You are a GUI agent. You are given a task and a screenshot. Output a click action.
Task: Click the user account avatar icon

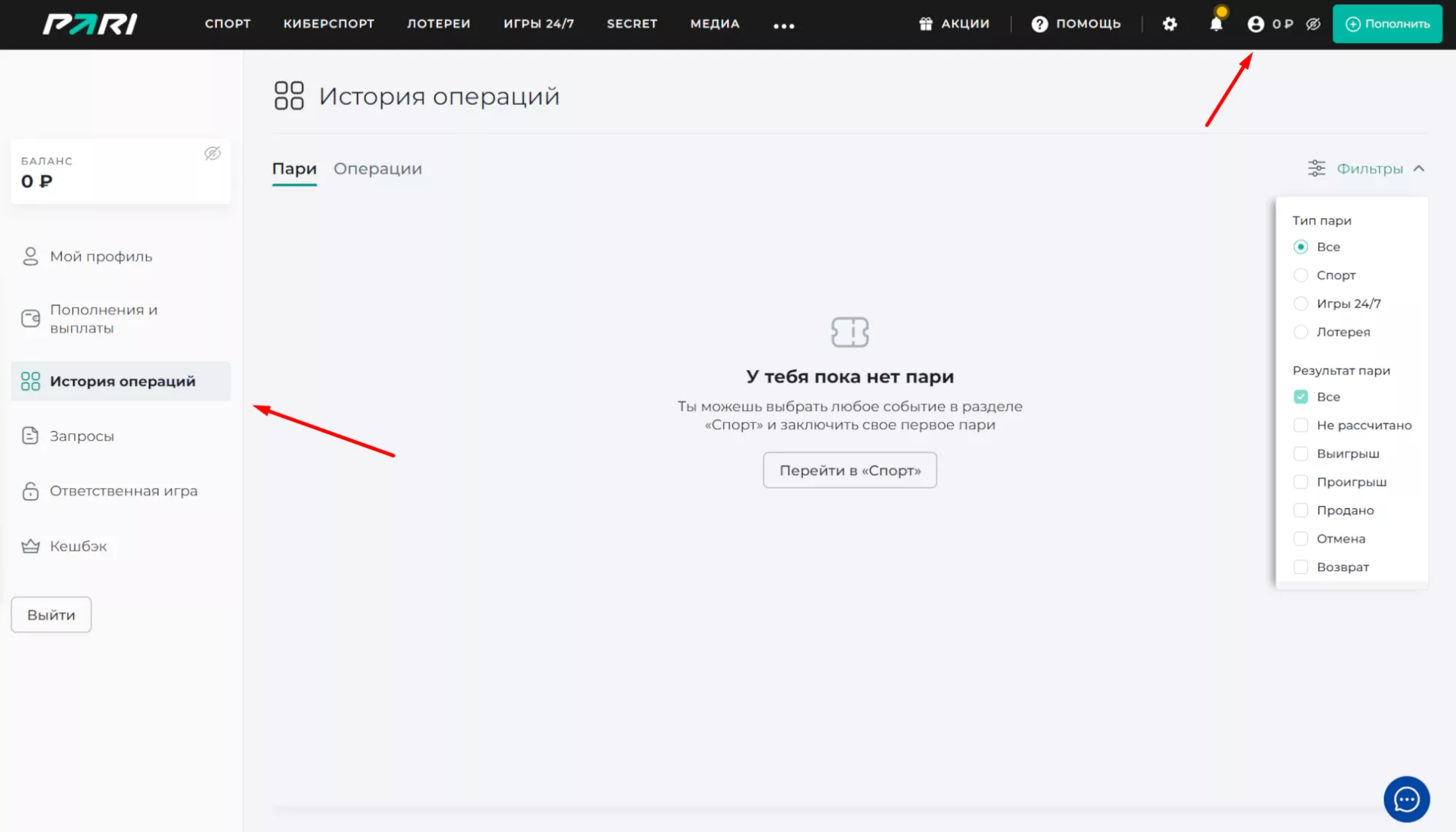tap(1255, 24)
